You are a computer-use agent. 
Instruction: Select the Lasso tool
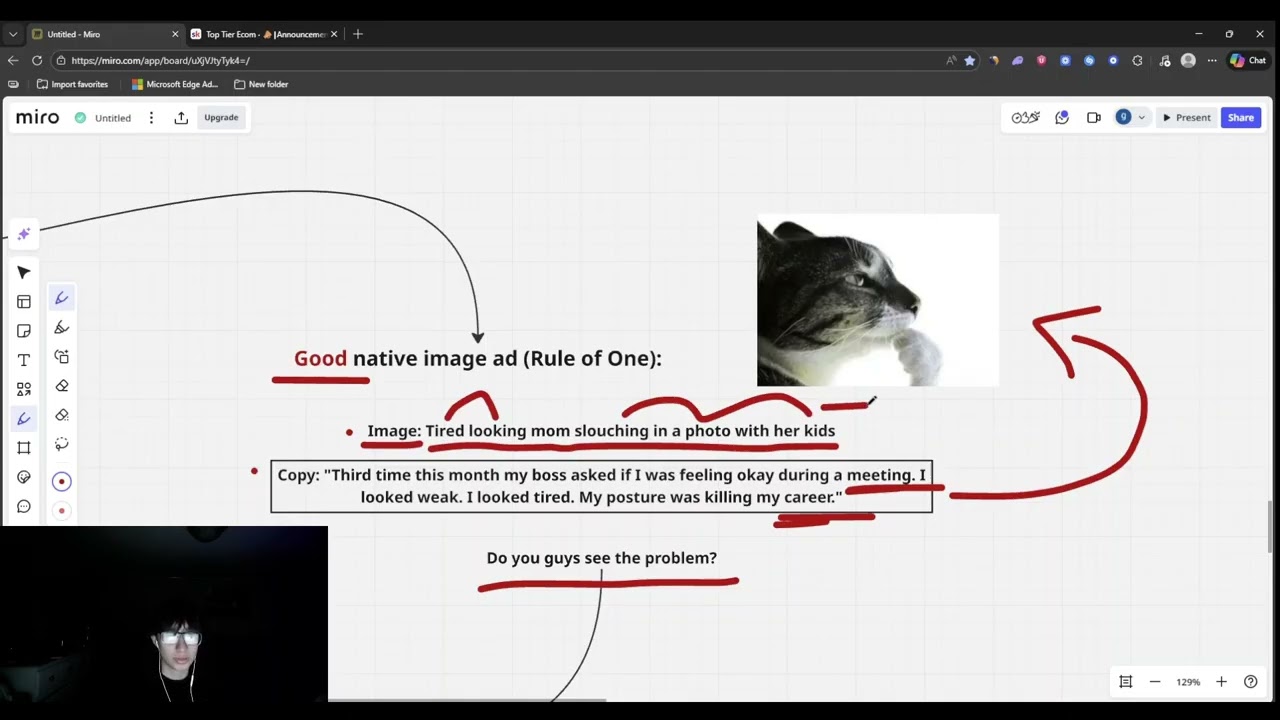(61, 443)
